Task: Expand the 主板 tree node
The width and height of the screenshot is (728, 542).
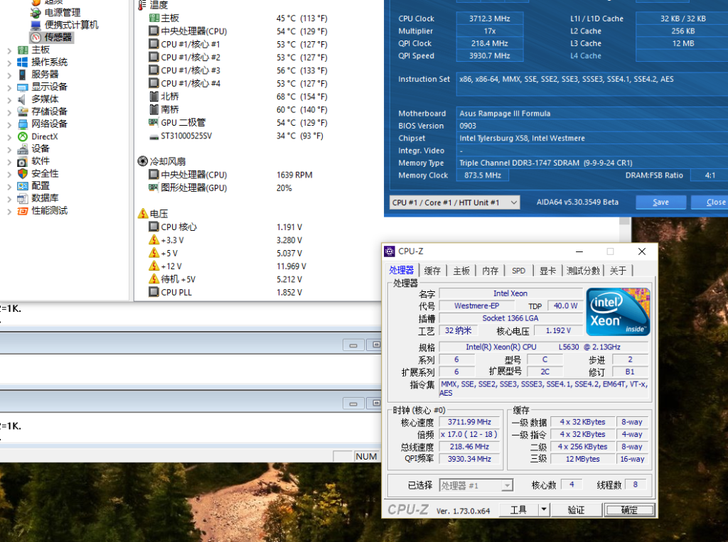Action: pyautogui.click(x=9, y=50)
